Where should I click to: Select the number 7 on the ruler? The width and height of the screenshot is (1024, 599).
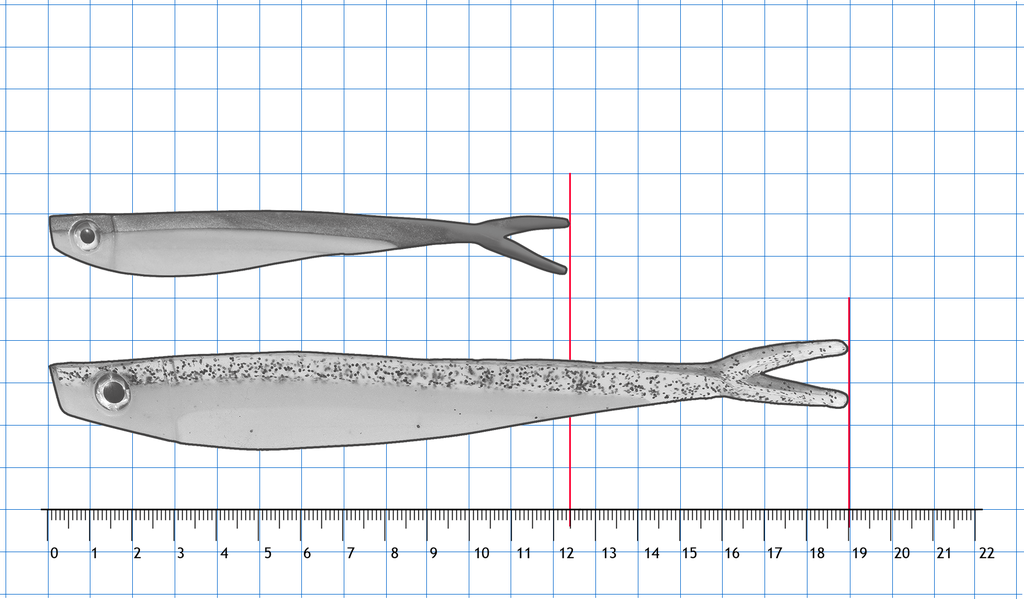coord(350,553)
